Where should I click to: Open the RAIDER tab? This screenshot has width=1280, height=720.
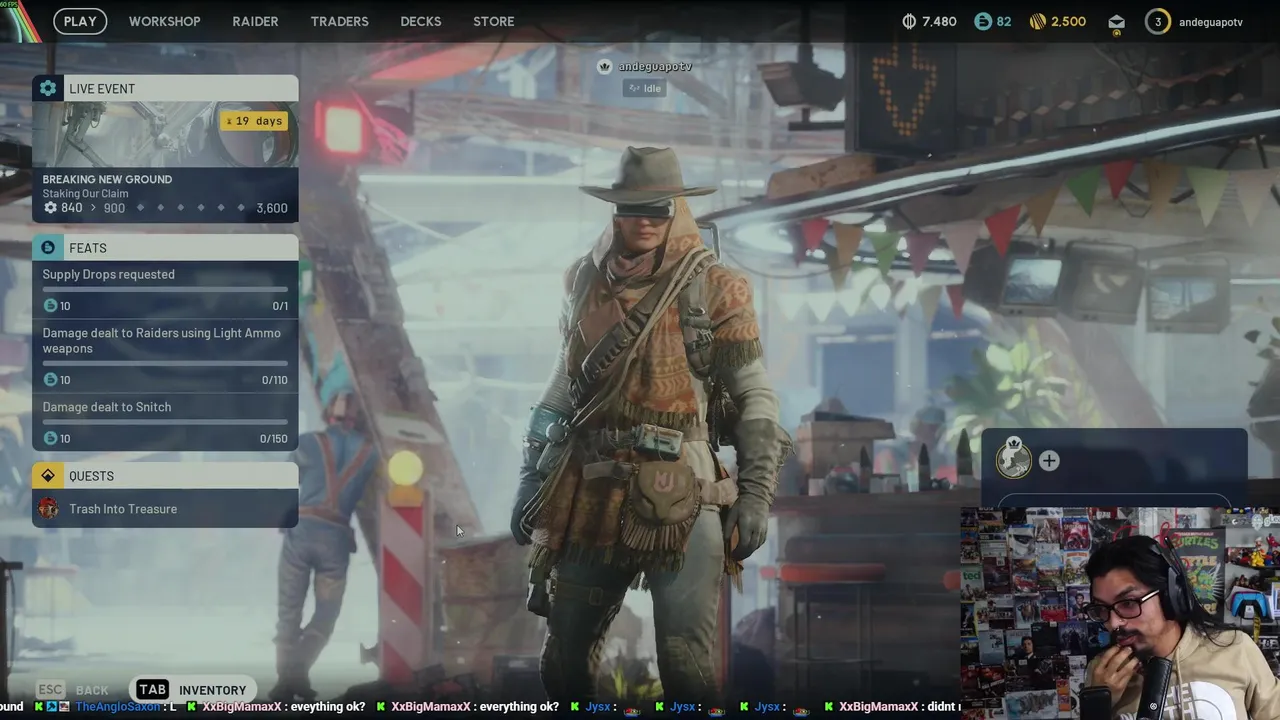[x=255, y=21]
